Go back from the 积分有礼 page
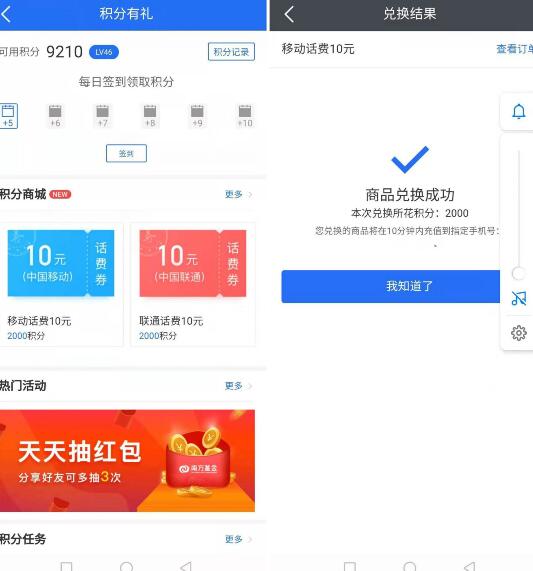533x571 pixels. 6,15
